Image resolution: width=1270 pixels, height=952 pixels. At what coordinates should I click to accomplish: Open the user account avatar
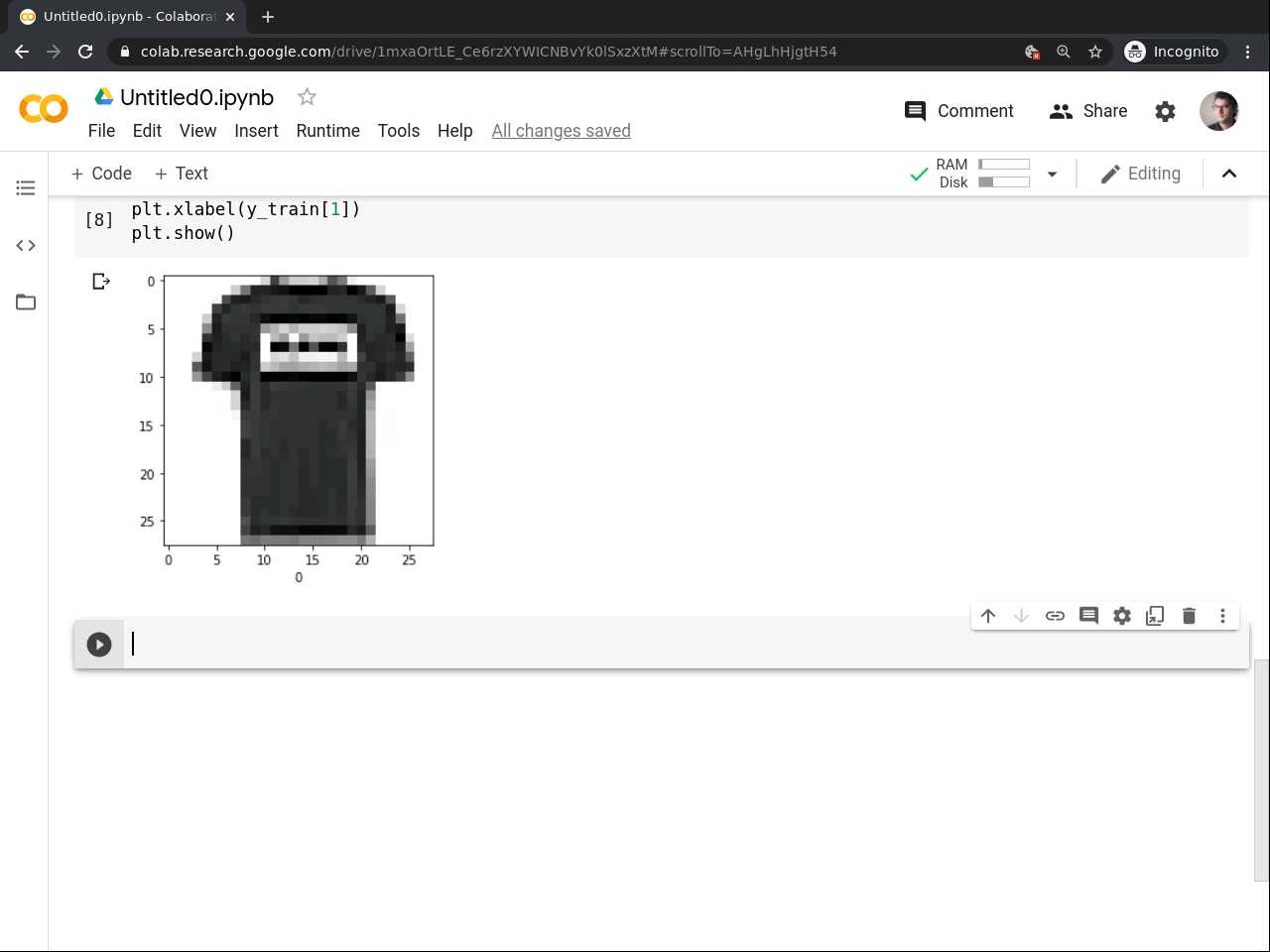pos(1218,111)
